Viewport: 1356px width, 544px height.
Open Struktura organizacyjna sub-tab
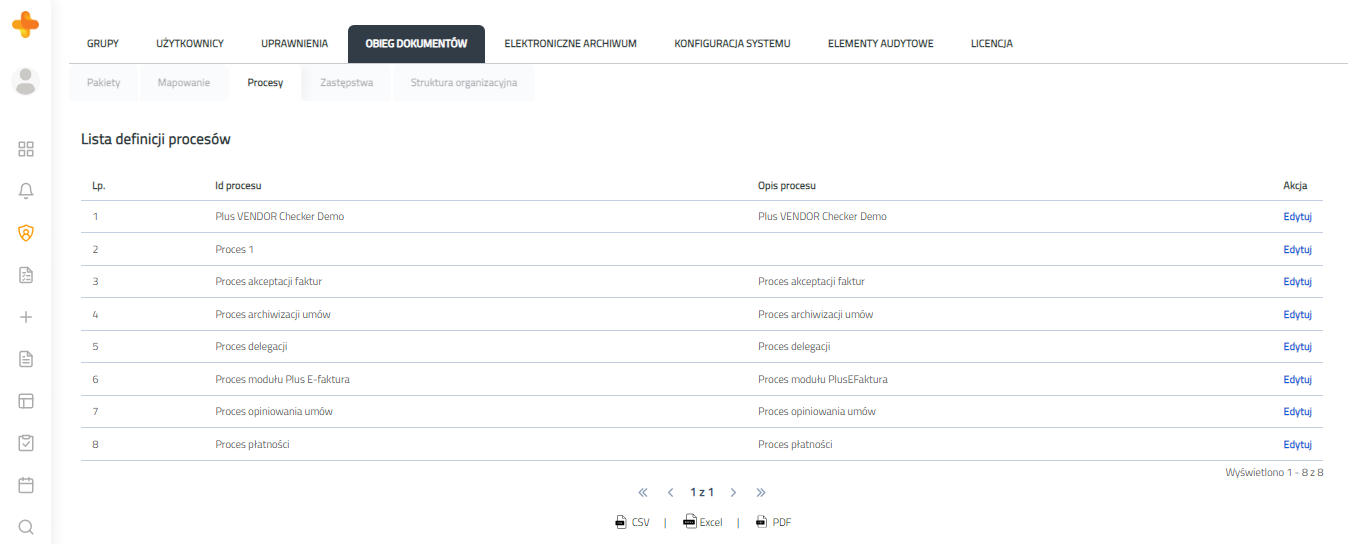point(464,83)
